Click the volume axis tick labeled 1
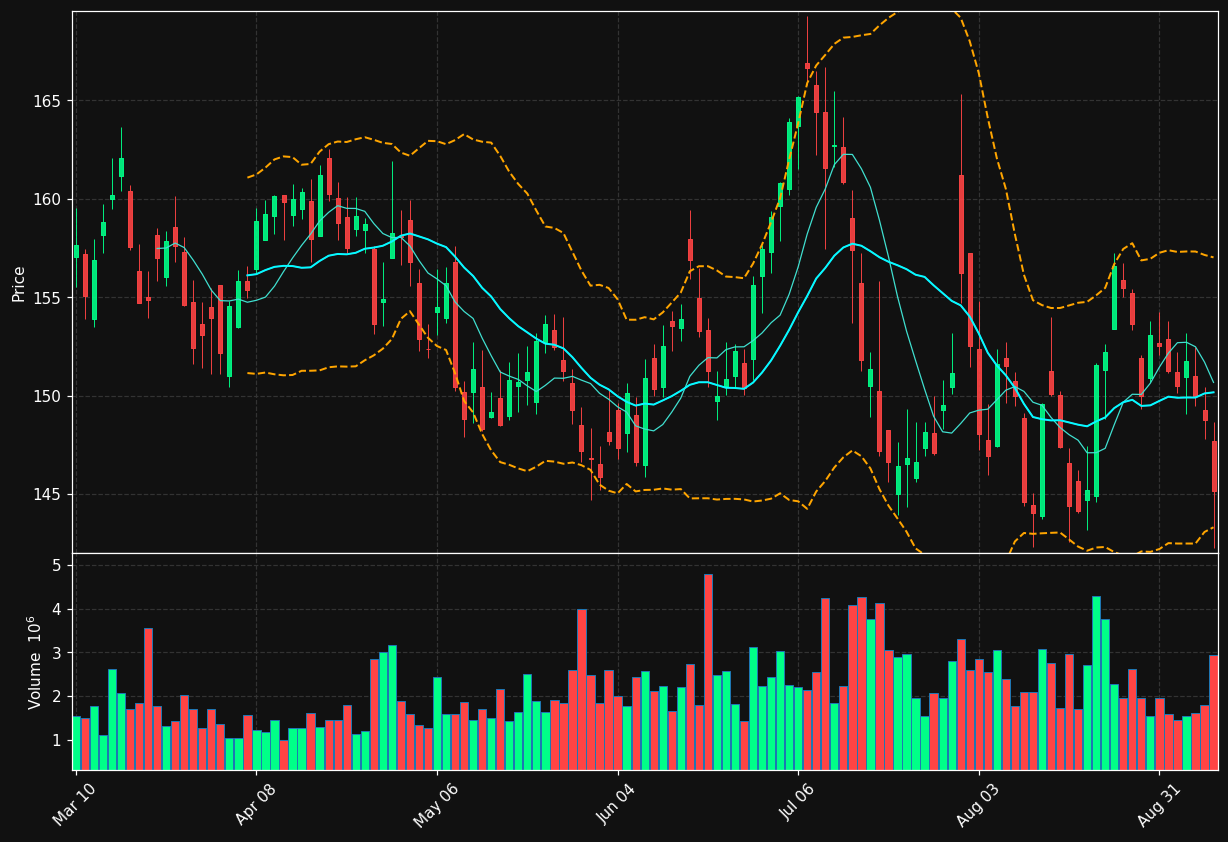 pyautogui.click(x=57, y=740)
